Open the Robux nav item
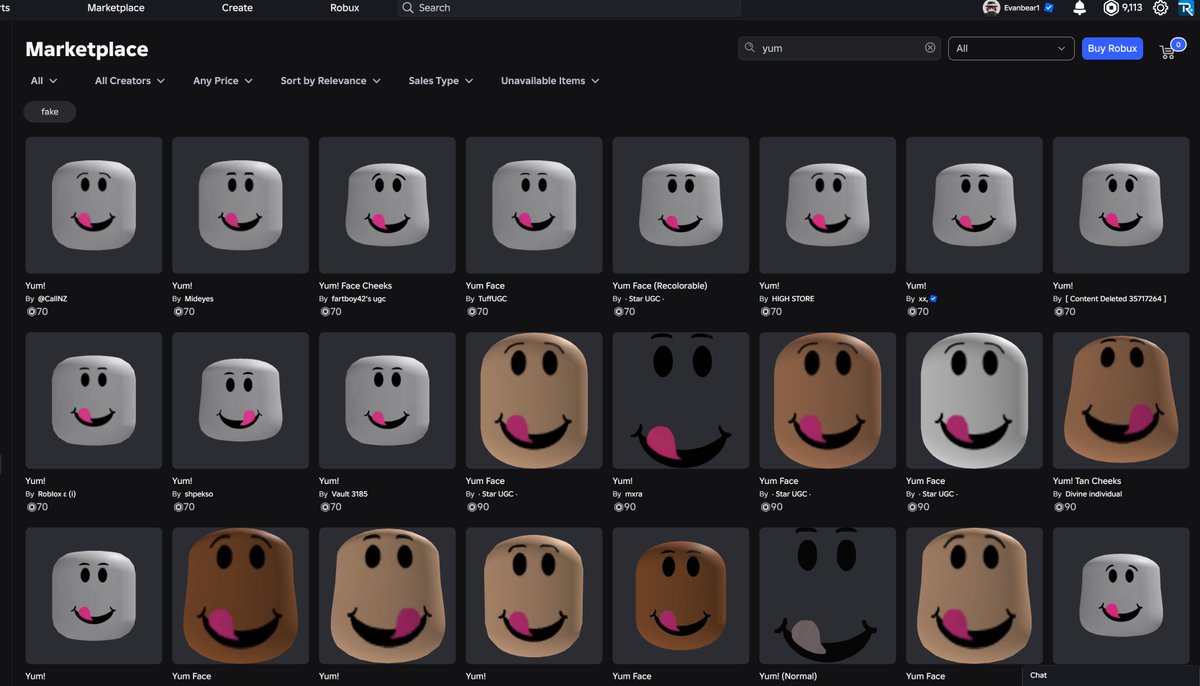1200x686 pixels. pyautogui.click(x=344, y=8)
